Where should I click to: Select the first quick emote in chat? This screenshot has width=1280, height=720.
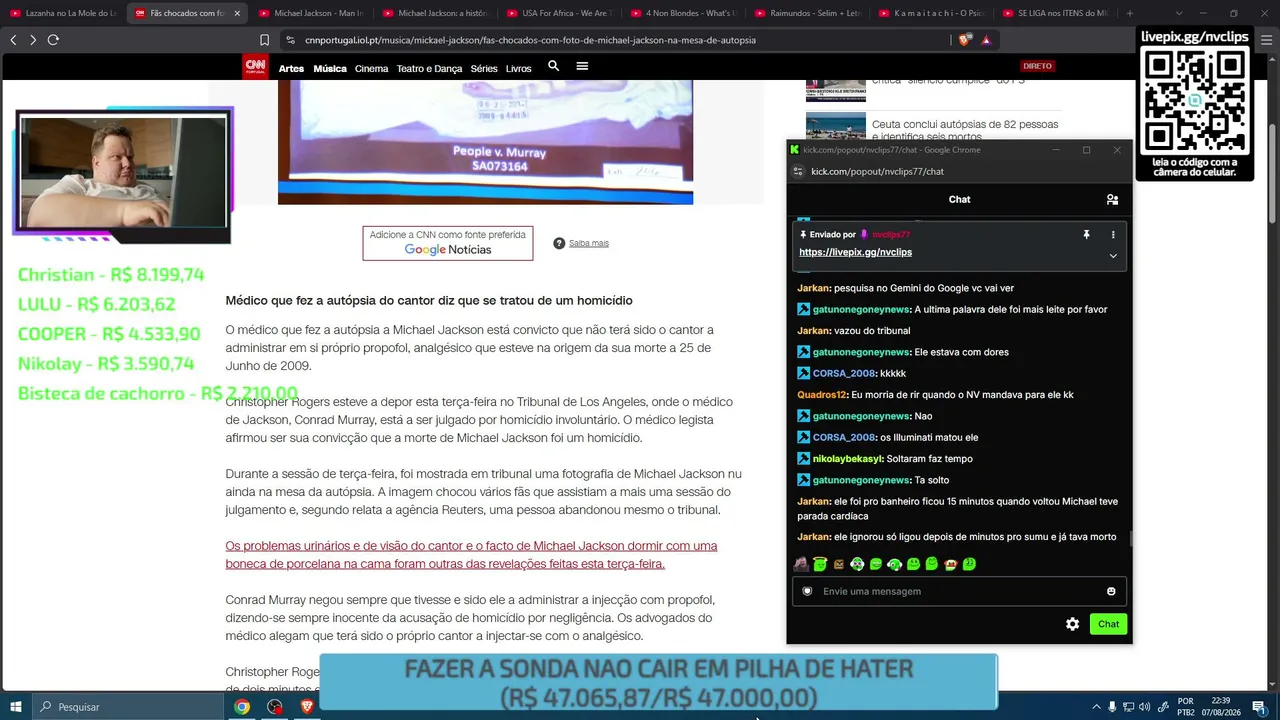(x=801, y=564)
